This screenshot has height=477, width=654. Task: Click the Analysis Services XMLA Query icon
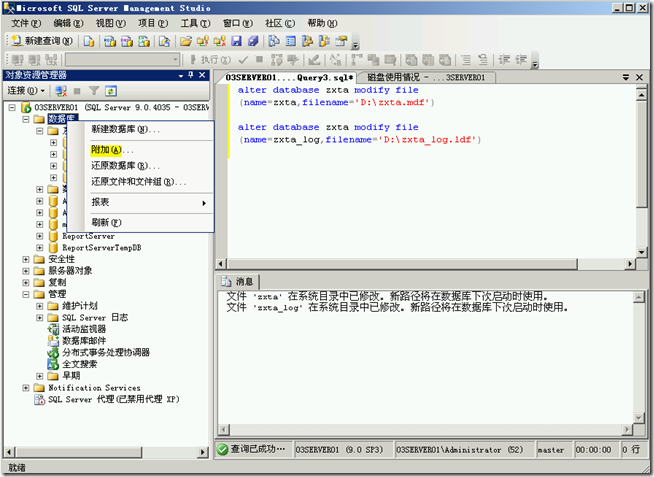(144, 41)
